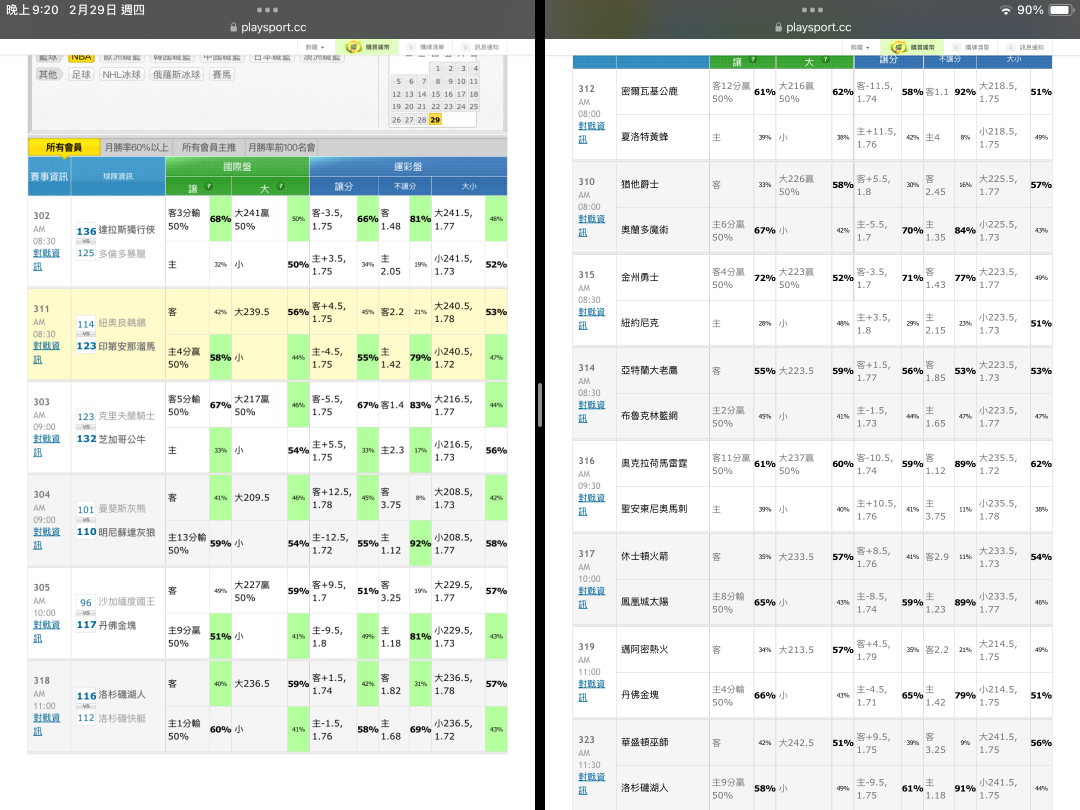
Task: Open 對戰資訊 link for game 318
Action: 46,725
